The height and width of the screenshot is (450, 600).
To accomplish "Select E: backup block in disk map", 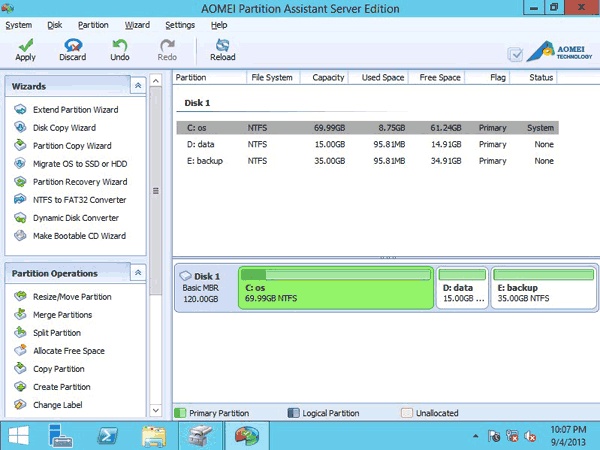I will pos(544,287).
